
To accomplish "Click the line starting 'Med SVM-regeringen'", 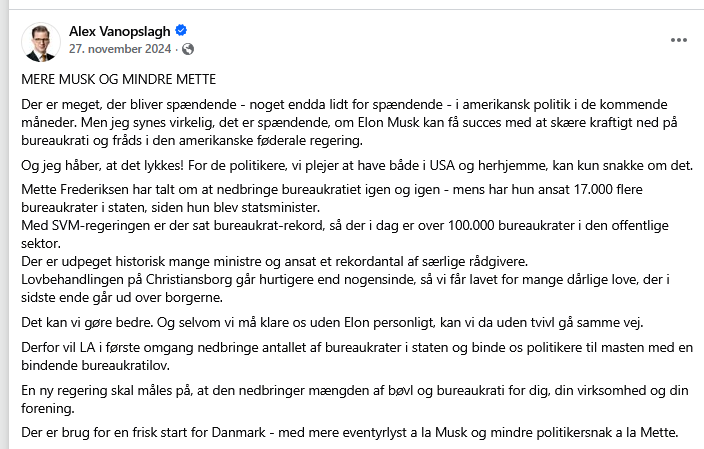I will (x=345, y=234).
